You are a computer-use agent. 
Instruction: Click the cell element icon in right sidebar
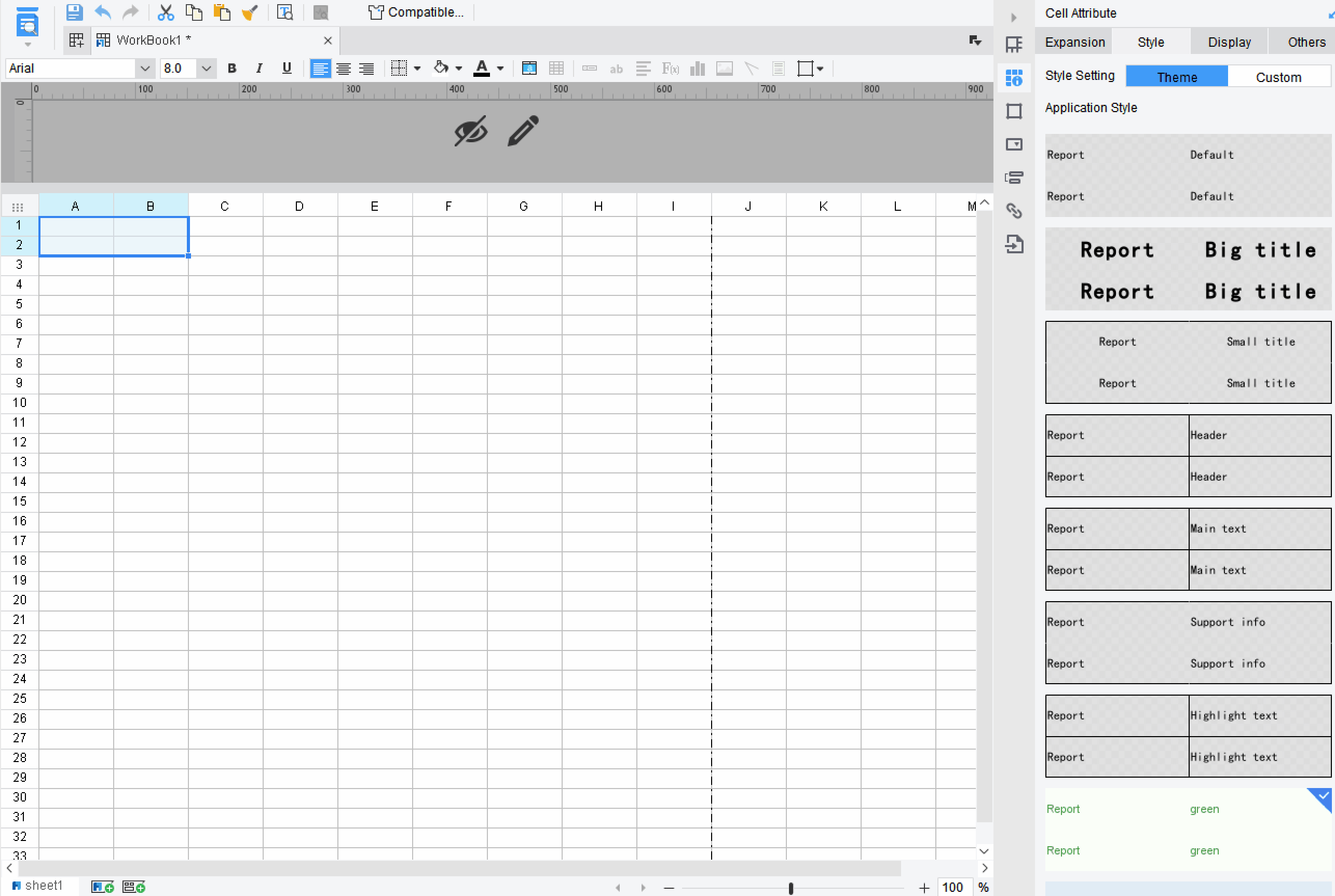click(x=1014, y=45)
